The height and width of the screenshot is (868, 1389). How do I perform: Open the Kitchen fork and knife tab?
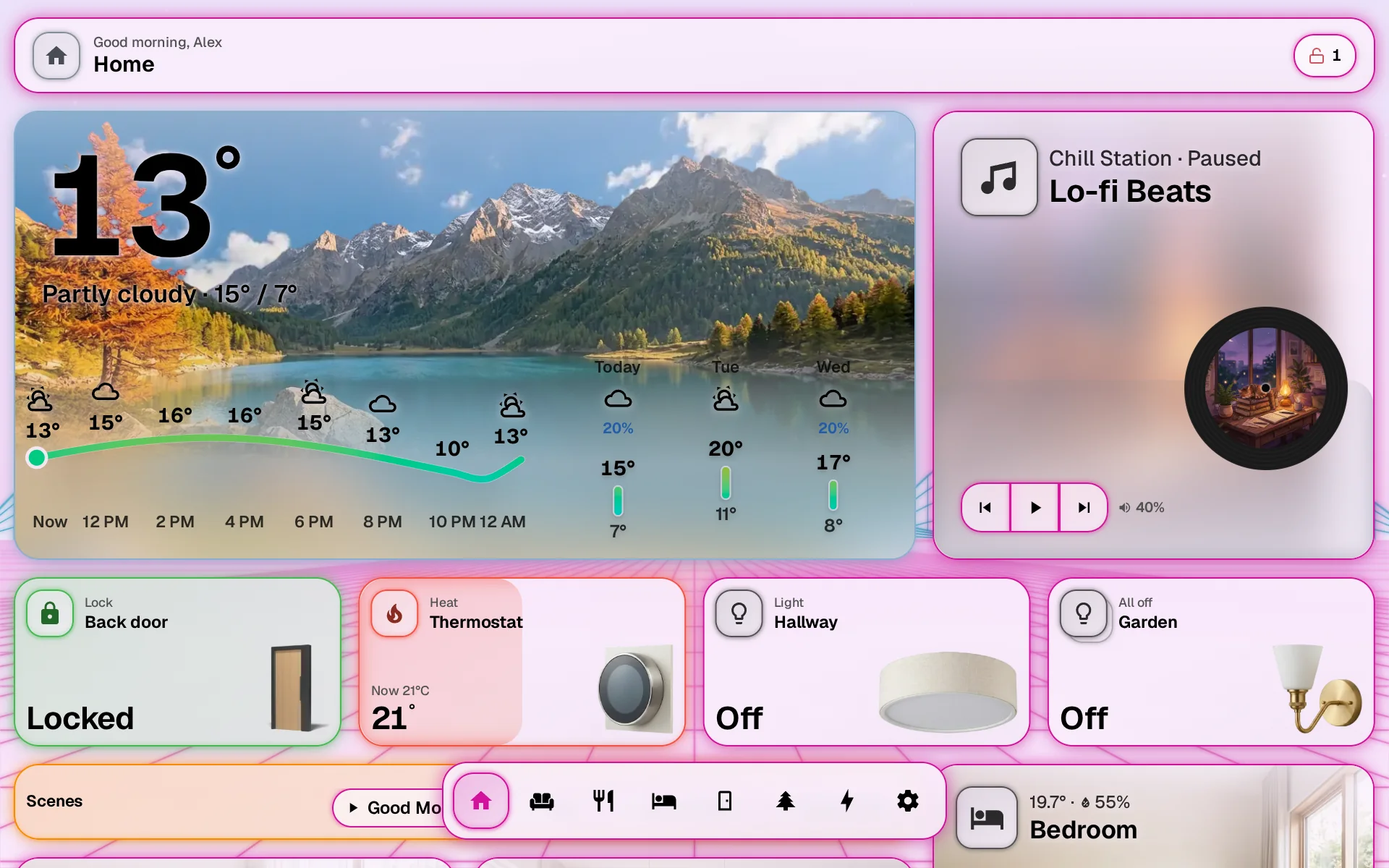tap(603, 801)
